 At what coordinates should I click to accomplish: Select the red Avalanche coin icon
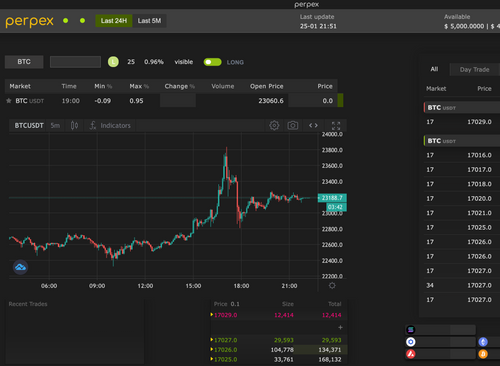tap(411, 354)
